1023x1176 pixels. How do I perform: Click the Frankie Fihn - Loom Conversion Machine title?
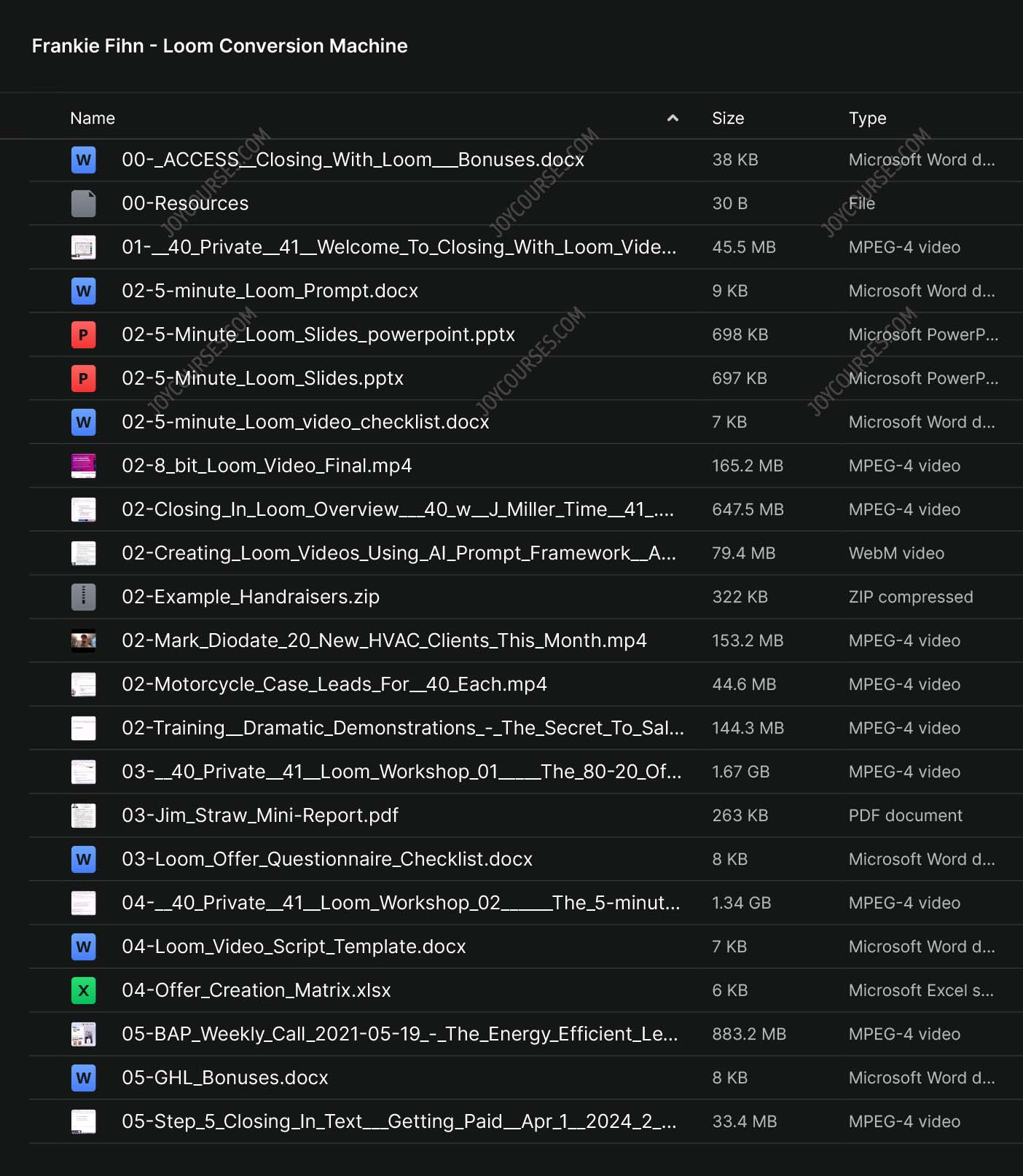(219, 46)
